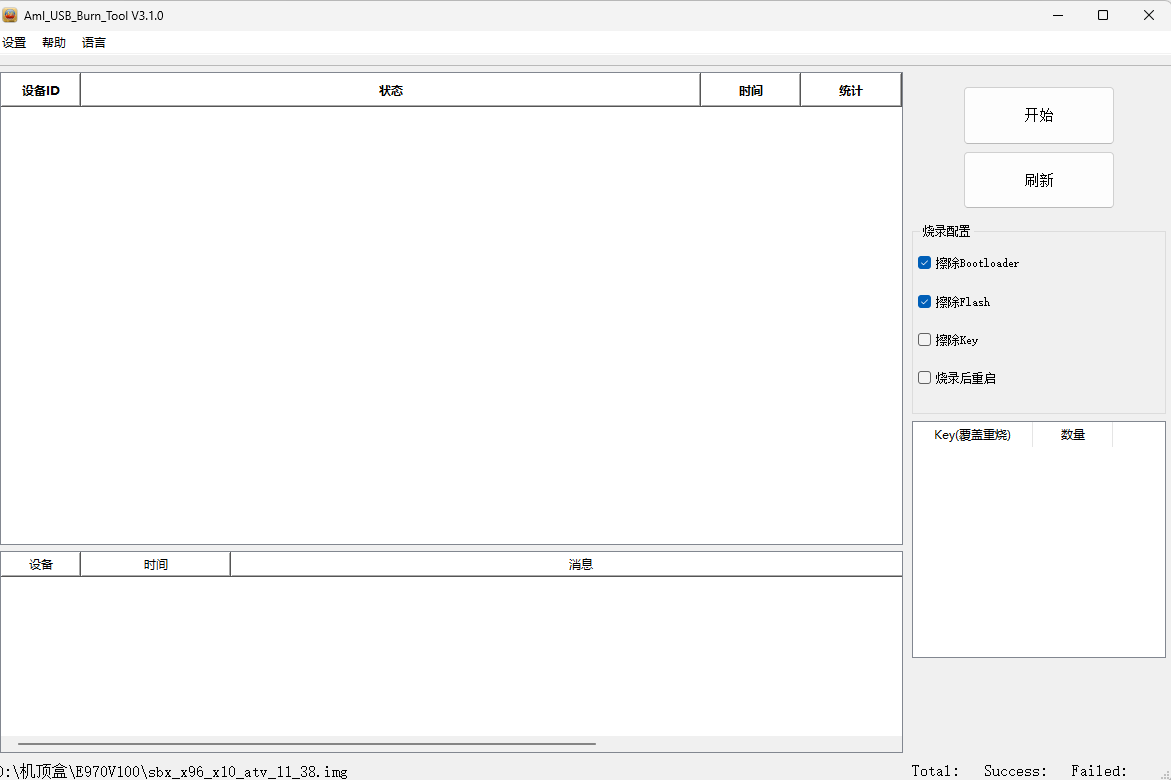Select the 时间 column header
Viewport: 1171px width, 780px height.
(750, 89)
